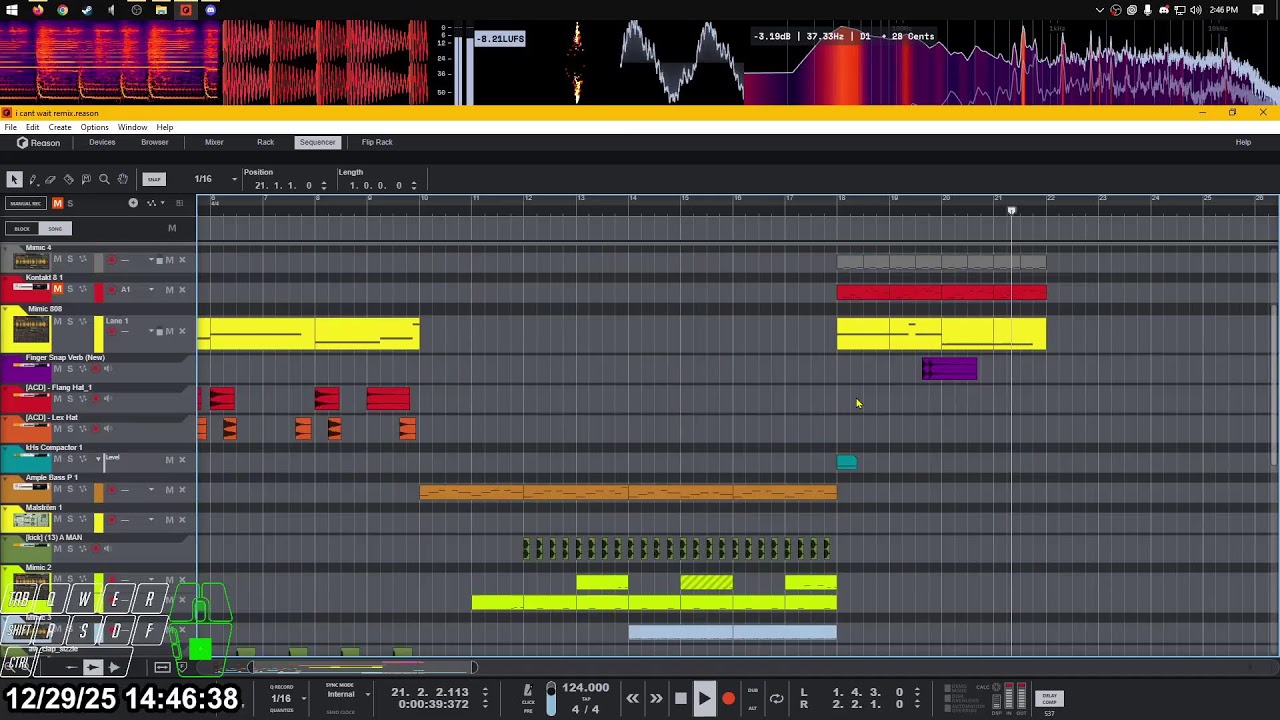Open the Window menu
The width and height of the screenshot is (1280, 720).
(x=132, y=127)
